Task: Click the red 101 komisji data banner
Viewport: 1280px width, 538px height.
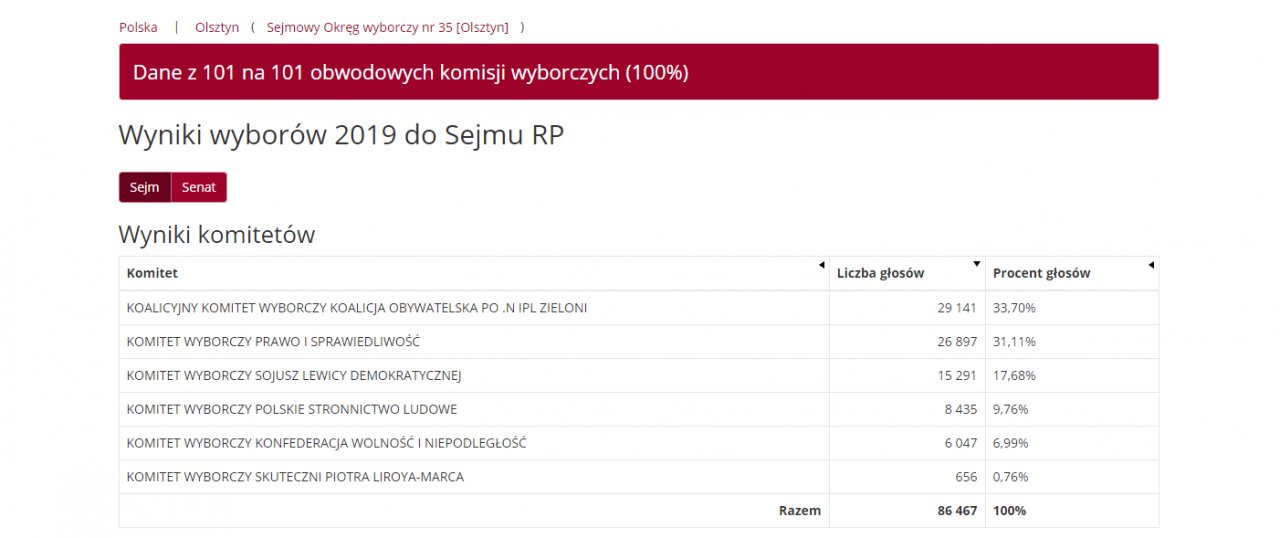Action: [x=639, y=72]
